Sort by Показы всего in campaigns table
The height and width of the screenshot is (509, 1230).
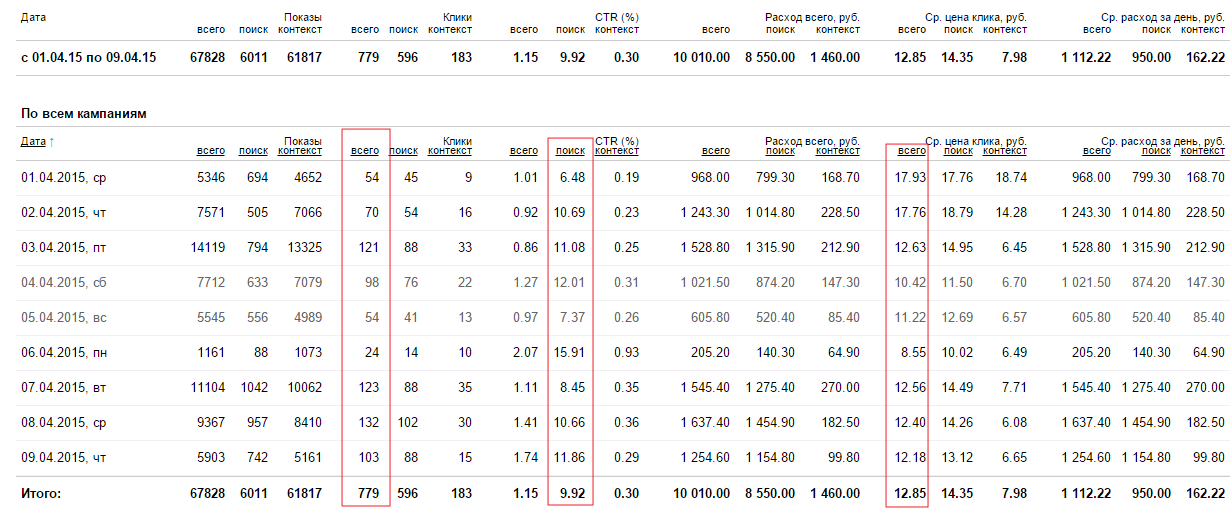[211, 151]
